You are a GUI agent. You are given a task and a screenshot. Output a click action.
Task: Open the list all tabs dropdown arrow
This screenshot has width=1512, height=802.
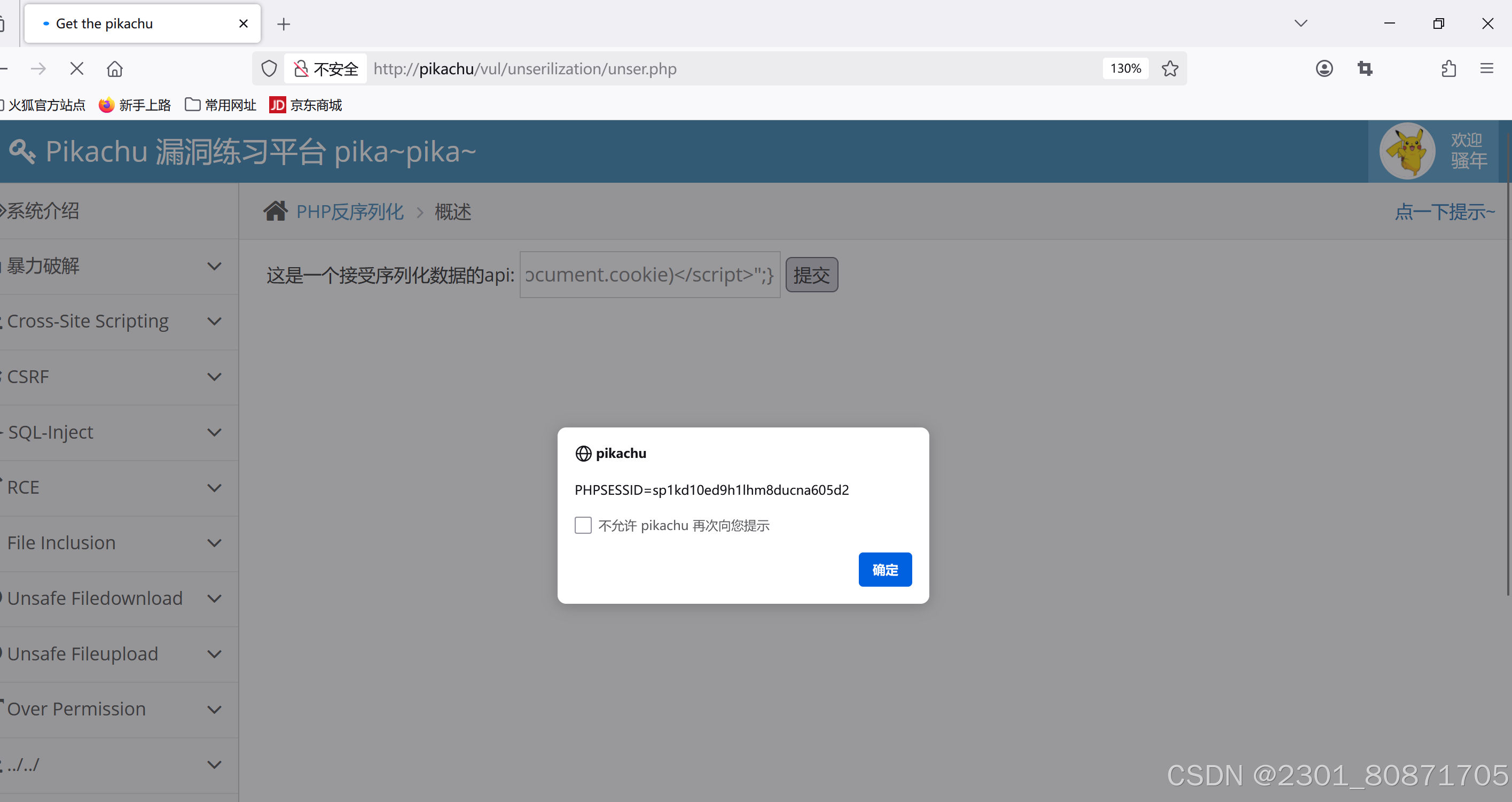1301,24
